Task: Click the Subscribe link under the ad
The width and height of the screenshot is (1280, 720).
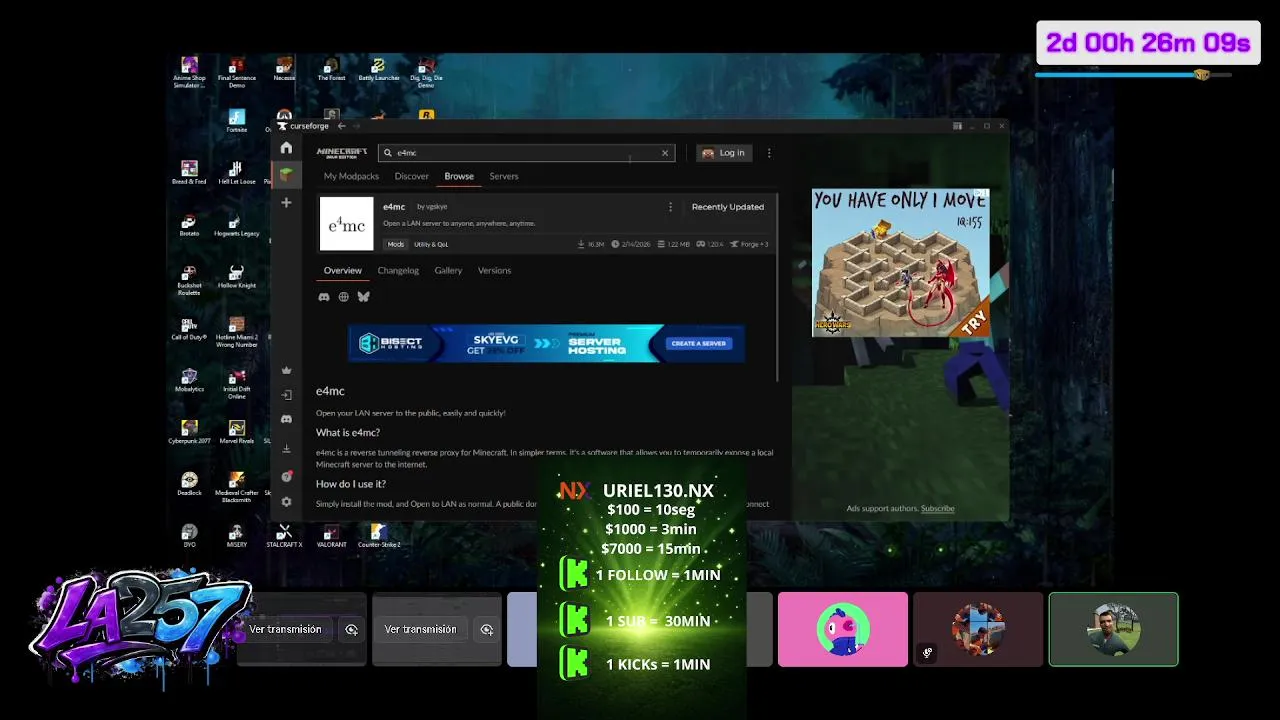Action: 937,508
